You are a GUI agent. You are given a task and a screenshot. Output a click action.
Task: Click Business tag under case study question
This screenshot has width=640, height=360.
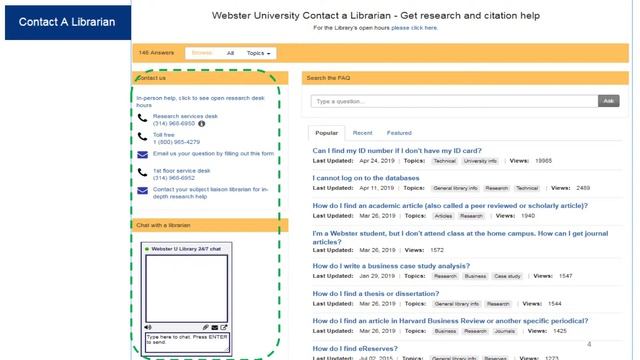(x=476, y=276)
